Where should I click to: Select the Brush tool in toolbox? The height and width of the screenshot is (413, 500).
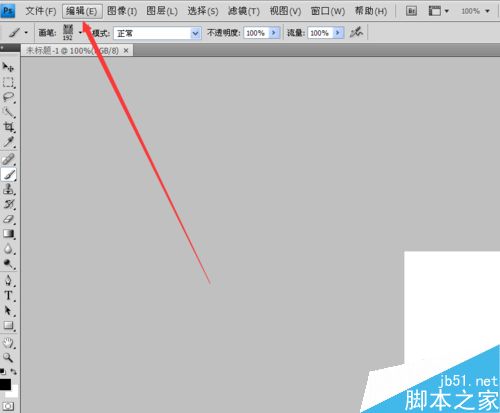point(8,174)
